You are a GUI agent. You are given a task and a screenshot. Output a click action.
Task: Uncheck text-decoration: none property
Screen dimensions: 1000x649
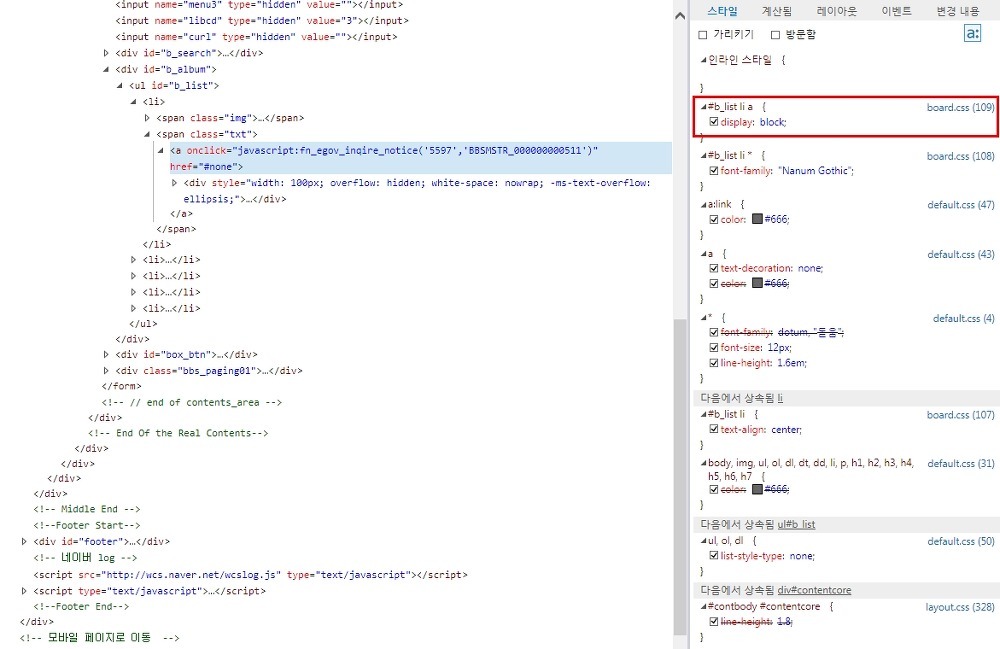714,268
